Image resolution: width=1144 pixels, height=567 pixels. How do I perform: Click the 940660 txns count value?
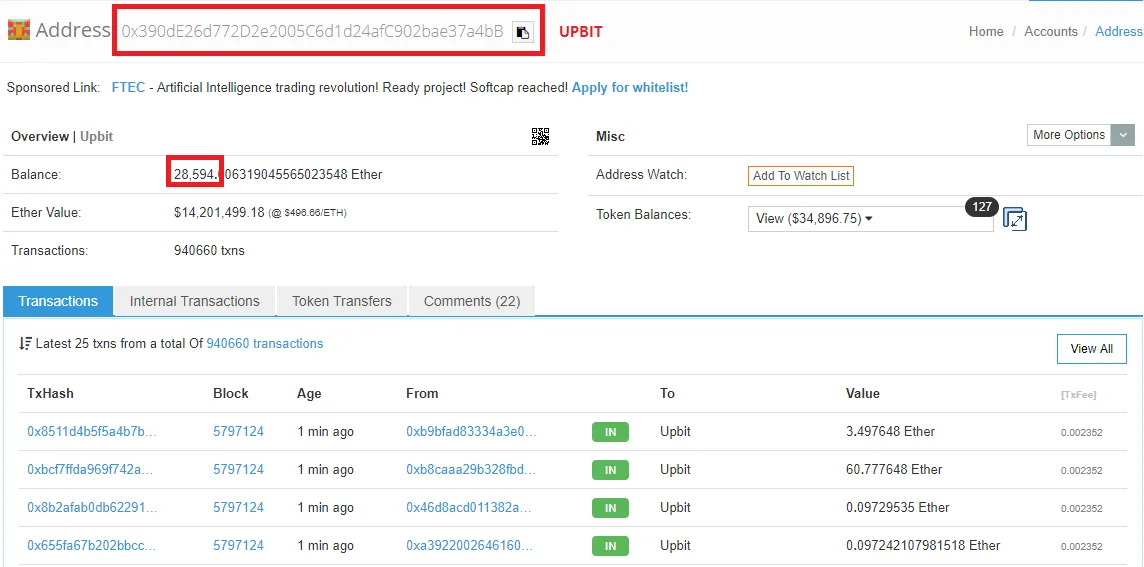point(209,250)
